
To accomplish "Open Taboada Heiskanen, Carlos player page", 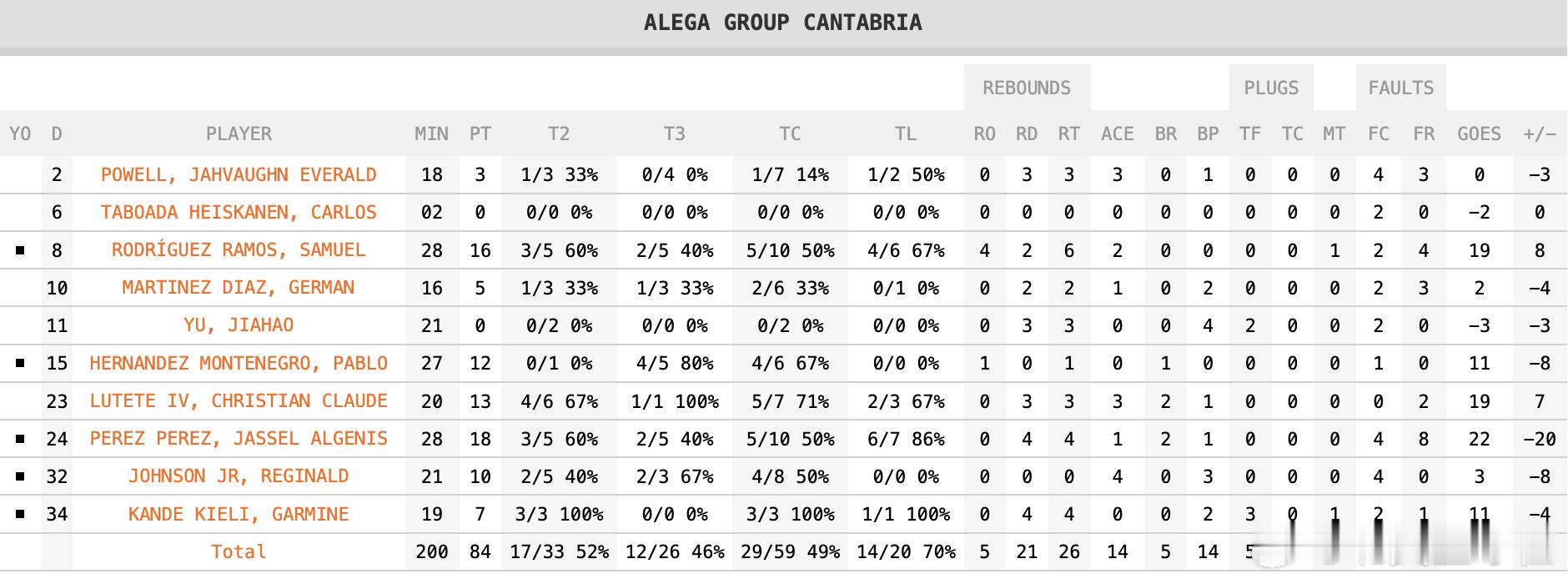I will point(239,213).
